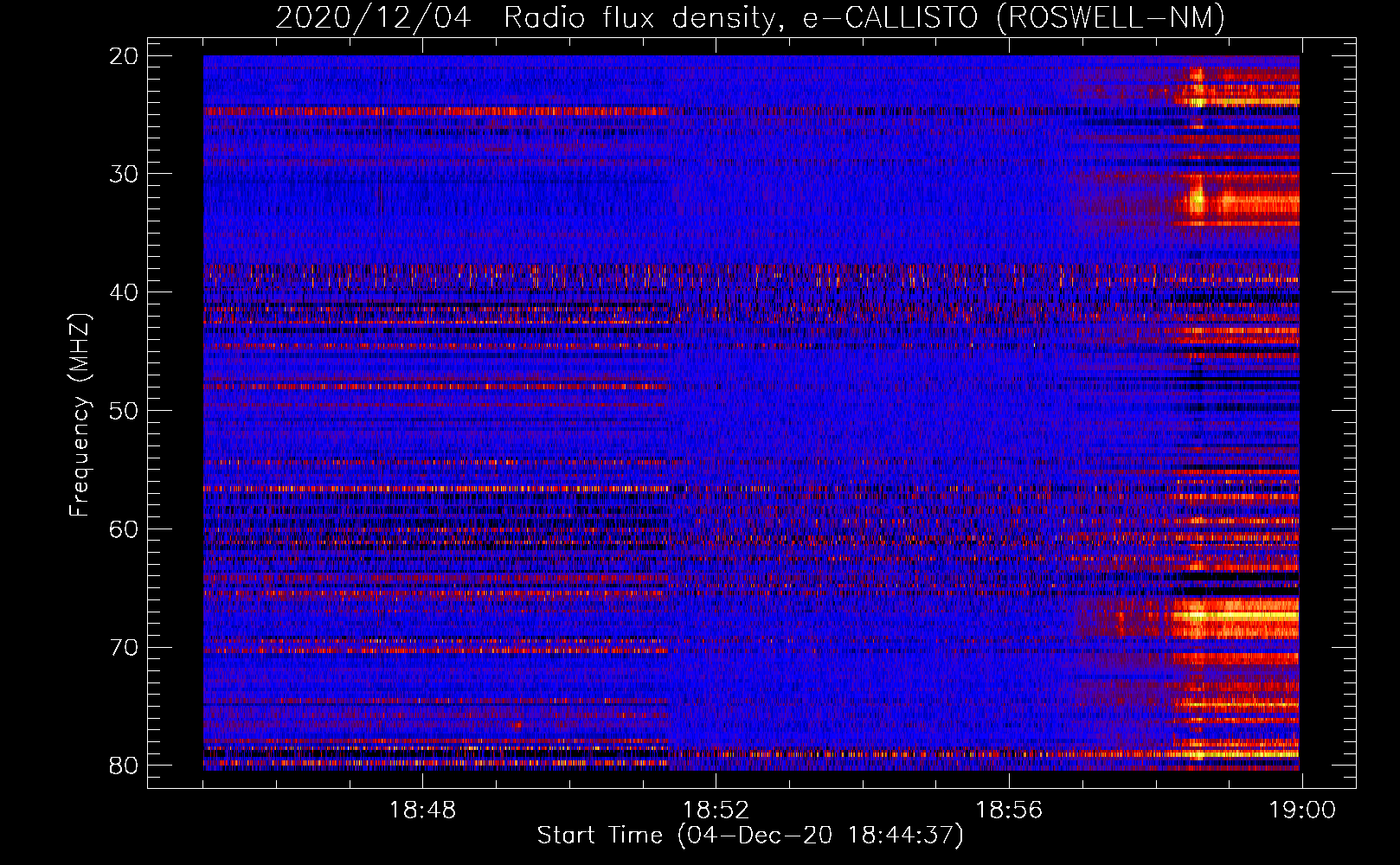Click the 70 frequency tick label
1400x865 pixels.
(124, 648)
